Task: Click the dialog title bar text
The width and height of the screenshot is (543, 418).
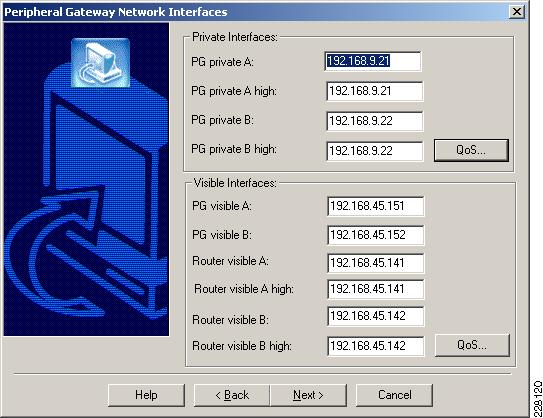Action: pyautogui.click(x=116, y=12)
